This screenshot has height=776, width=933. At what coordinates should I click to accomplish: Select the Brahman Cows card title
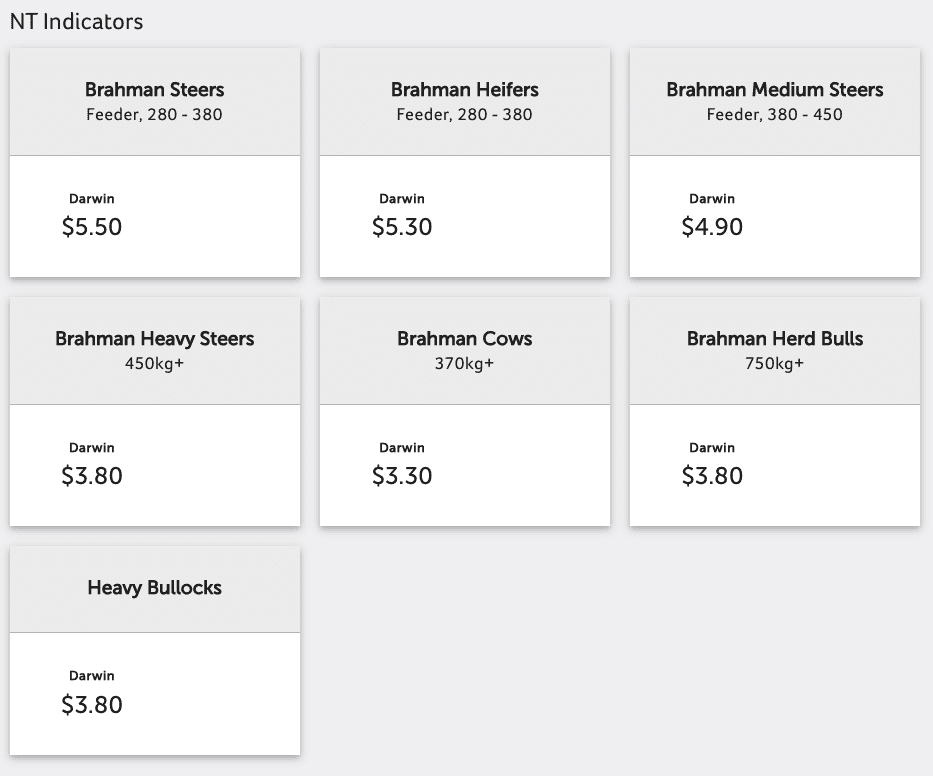click(x=465, y=338)
